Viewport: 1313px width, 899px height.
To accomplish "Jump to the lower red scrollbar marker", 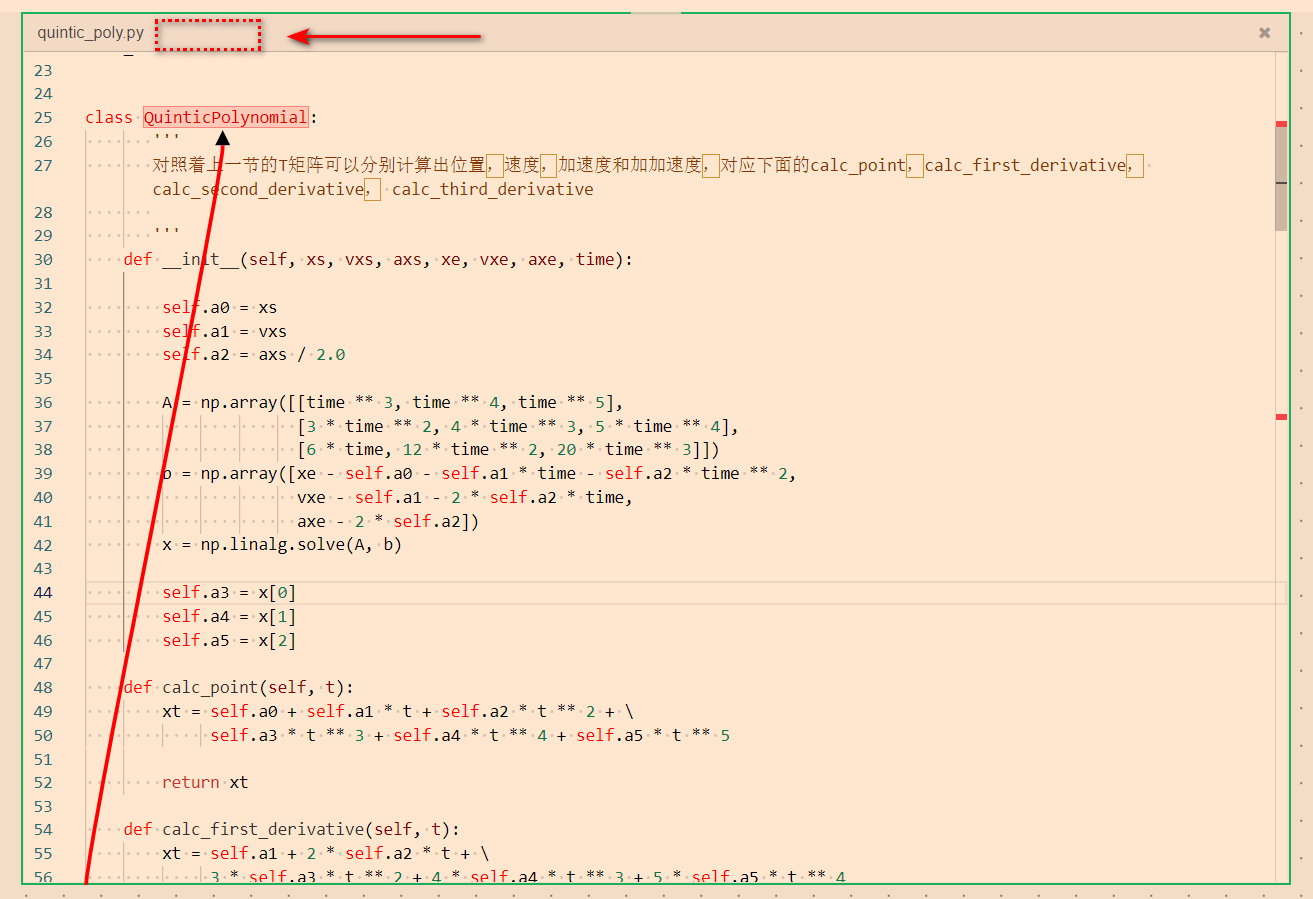I will (x=1281, y=417).
